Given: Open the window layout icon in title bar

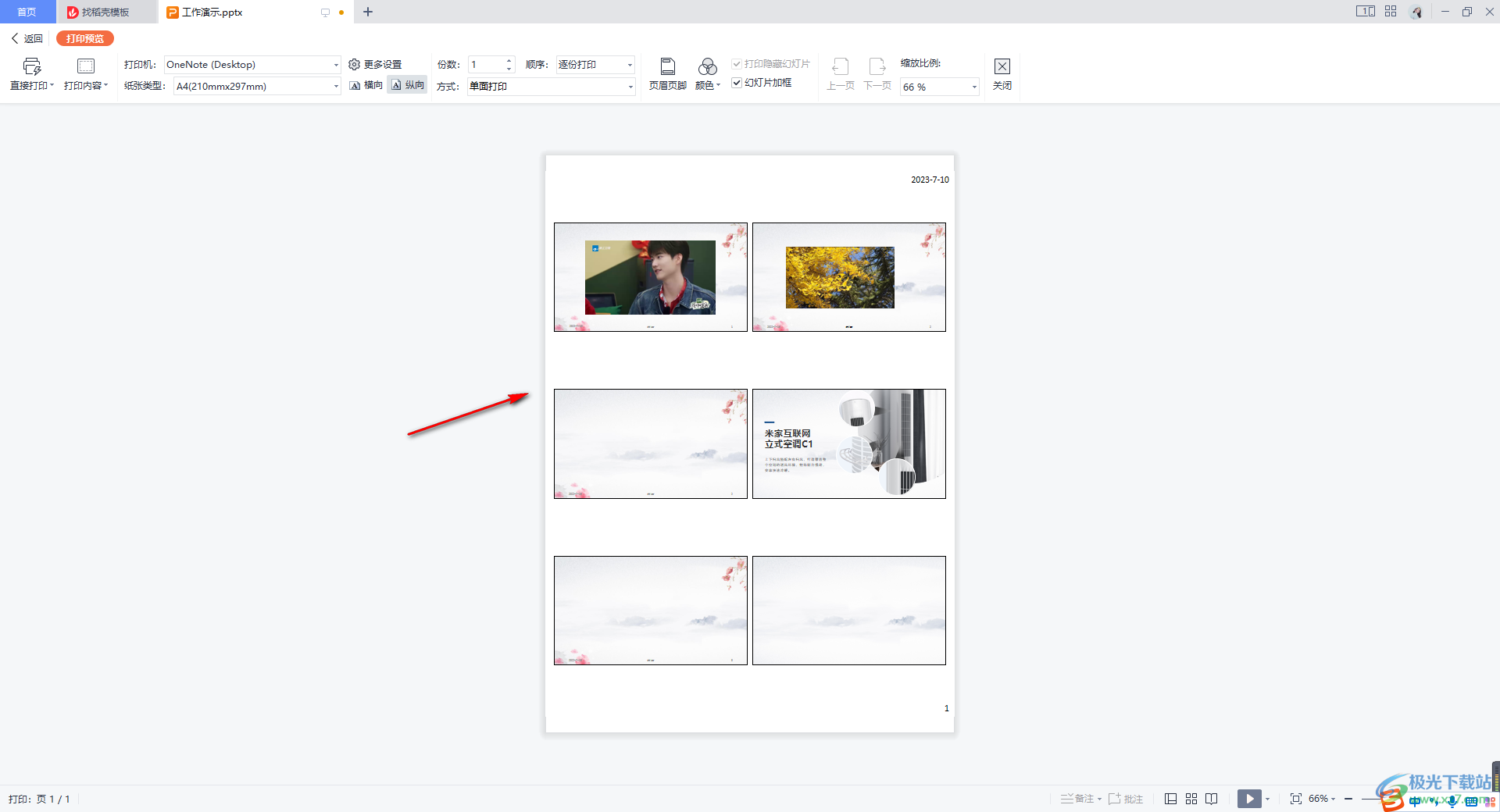Looking at the screenshot, I should point(1366,11).
